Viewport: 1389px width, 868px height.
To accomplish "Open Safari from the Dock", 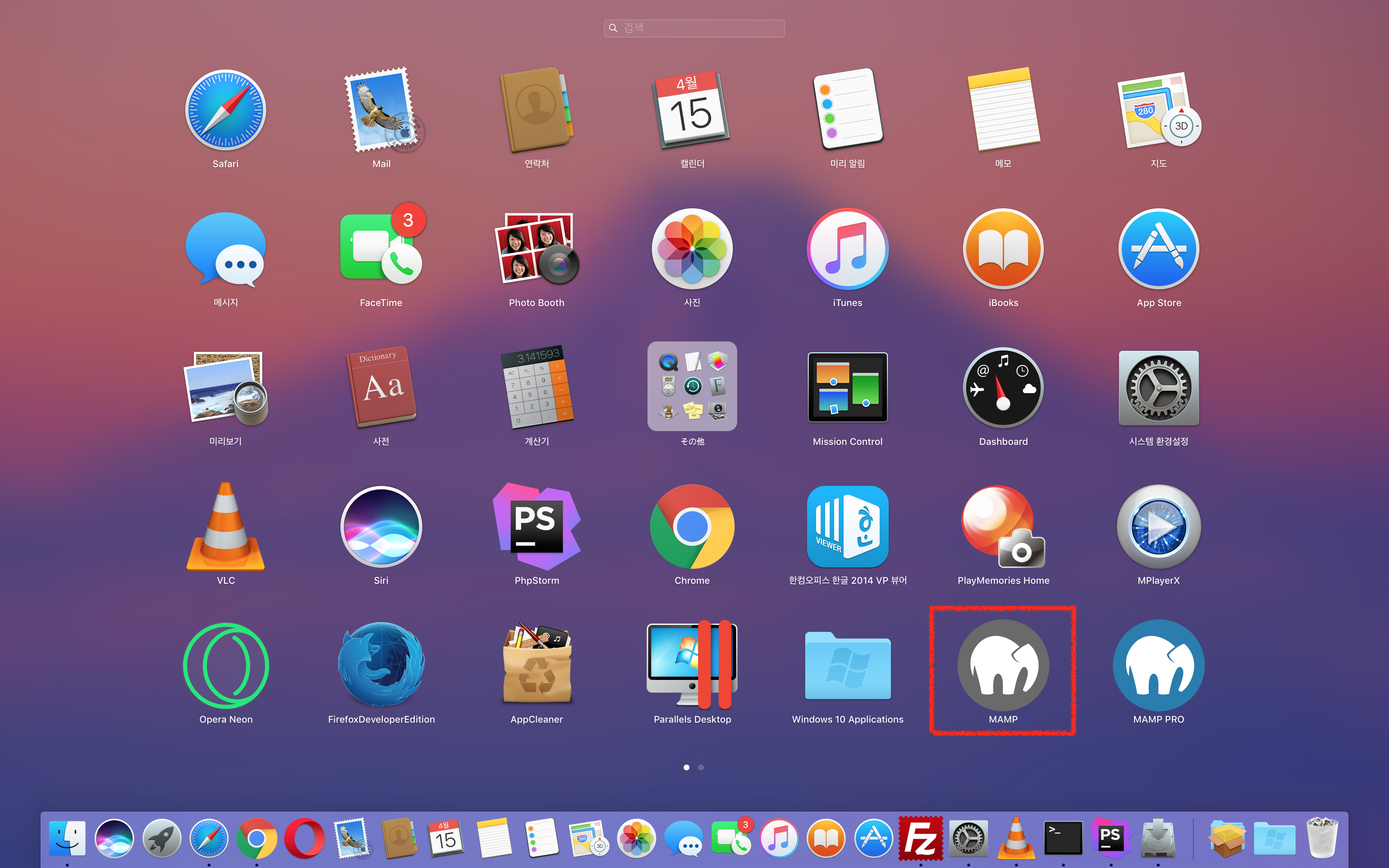I will pos(209,838).
